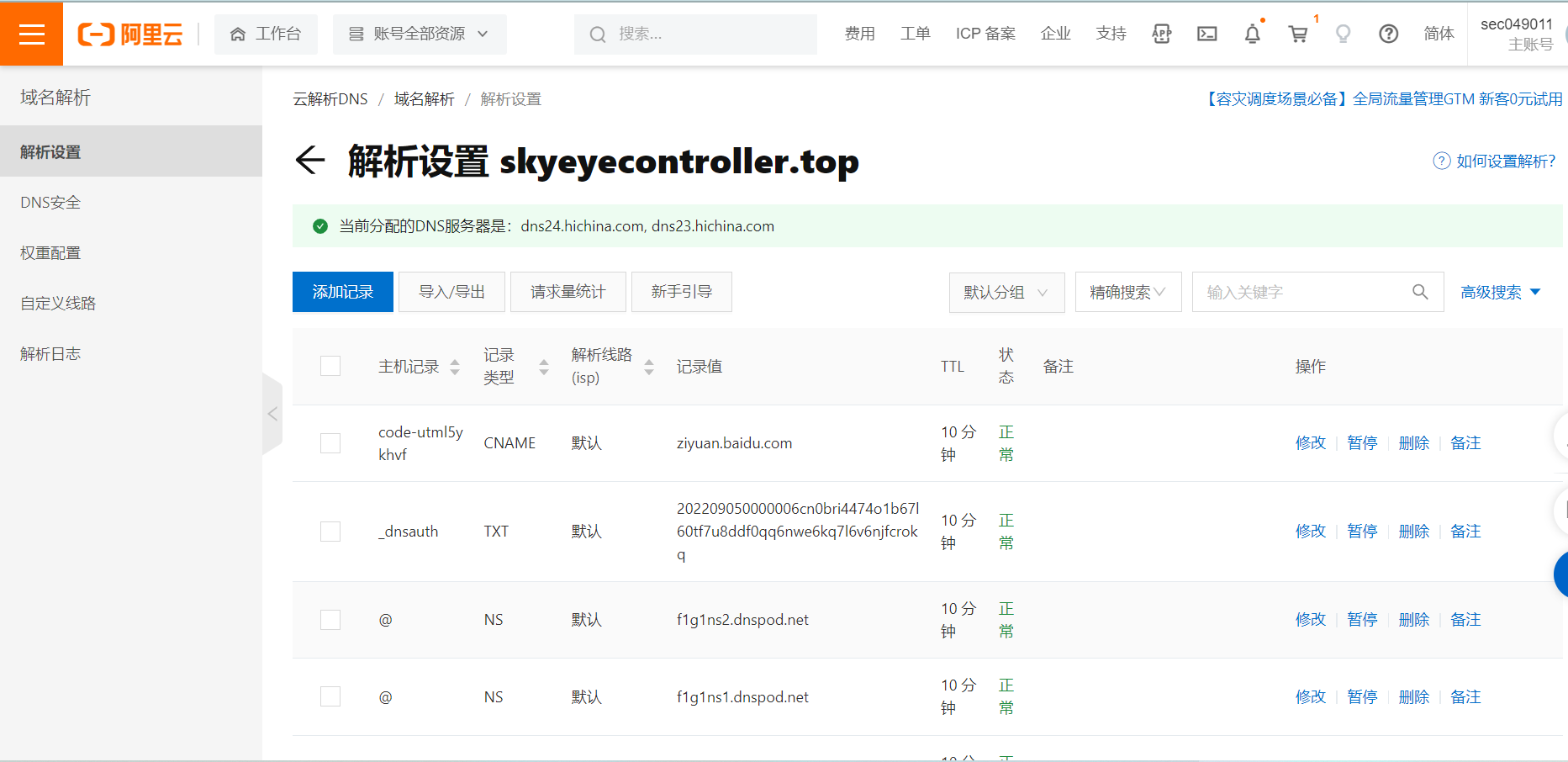Collapse the sidebar with the arrow handle
This screenshot has height=762, width=1568.
[x=272, y=414]
